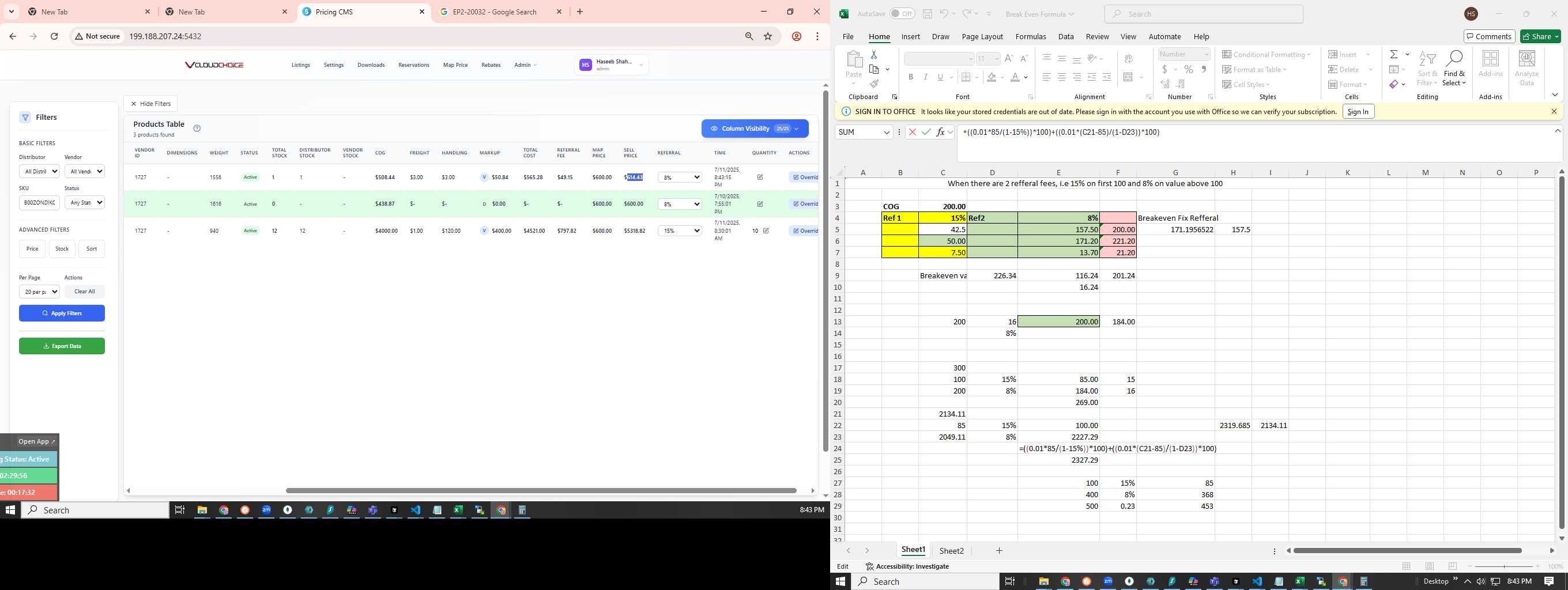The width and height of the screenshot is (1568, 590).
Task: Open the Insert tab in Excel
Action: click(910, 36)
